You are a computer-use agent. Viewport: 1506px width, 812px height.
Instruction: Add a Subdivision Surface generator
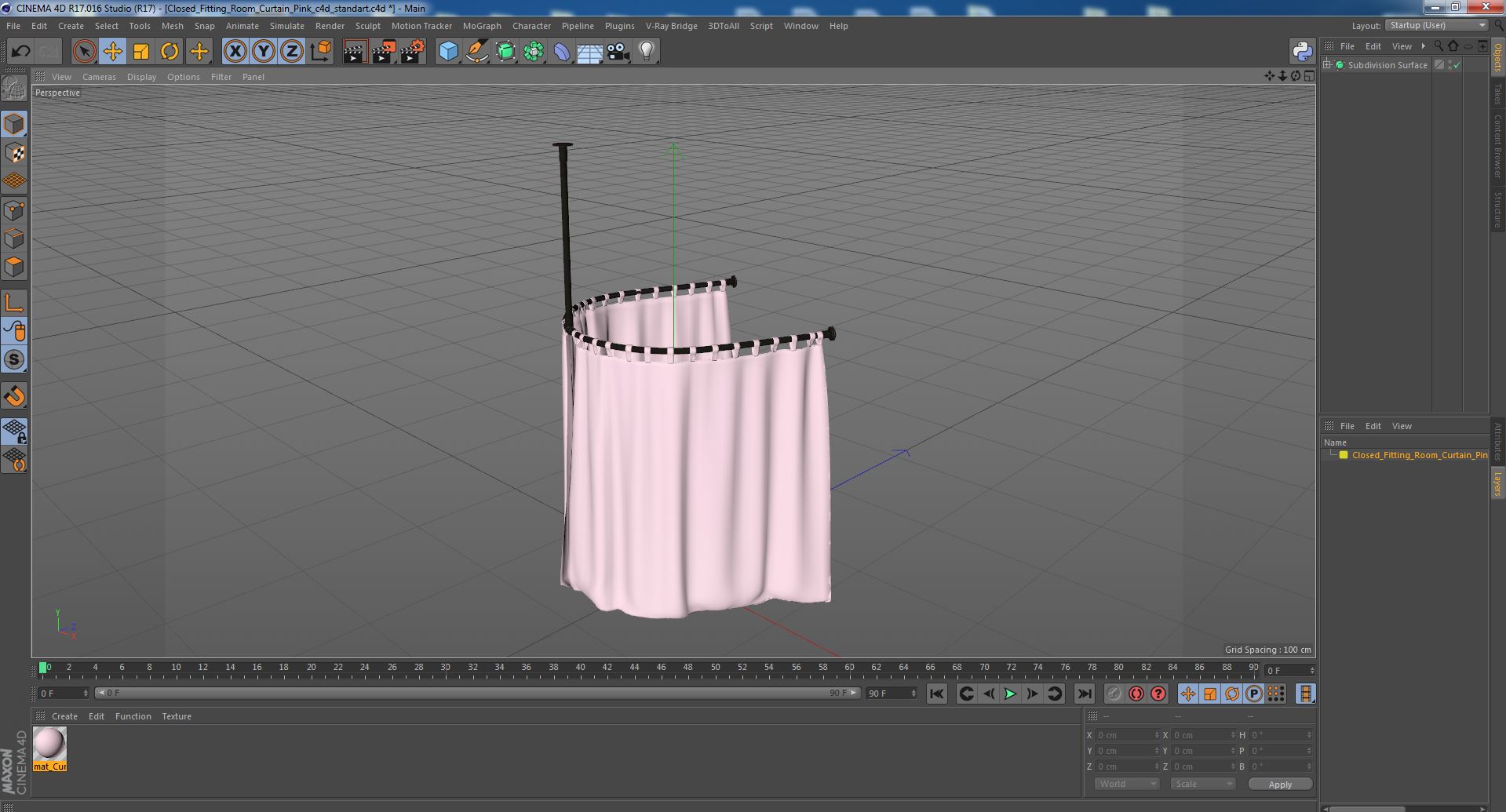(x=505, y=52)
